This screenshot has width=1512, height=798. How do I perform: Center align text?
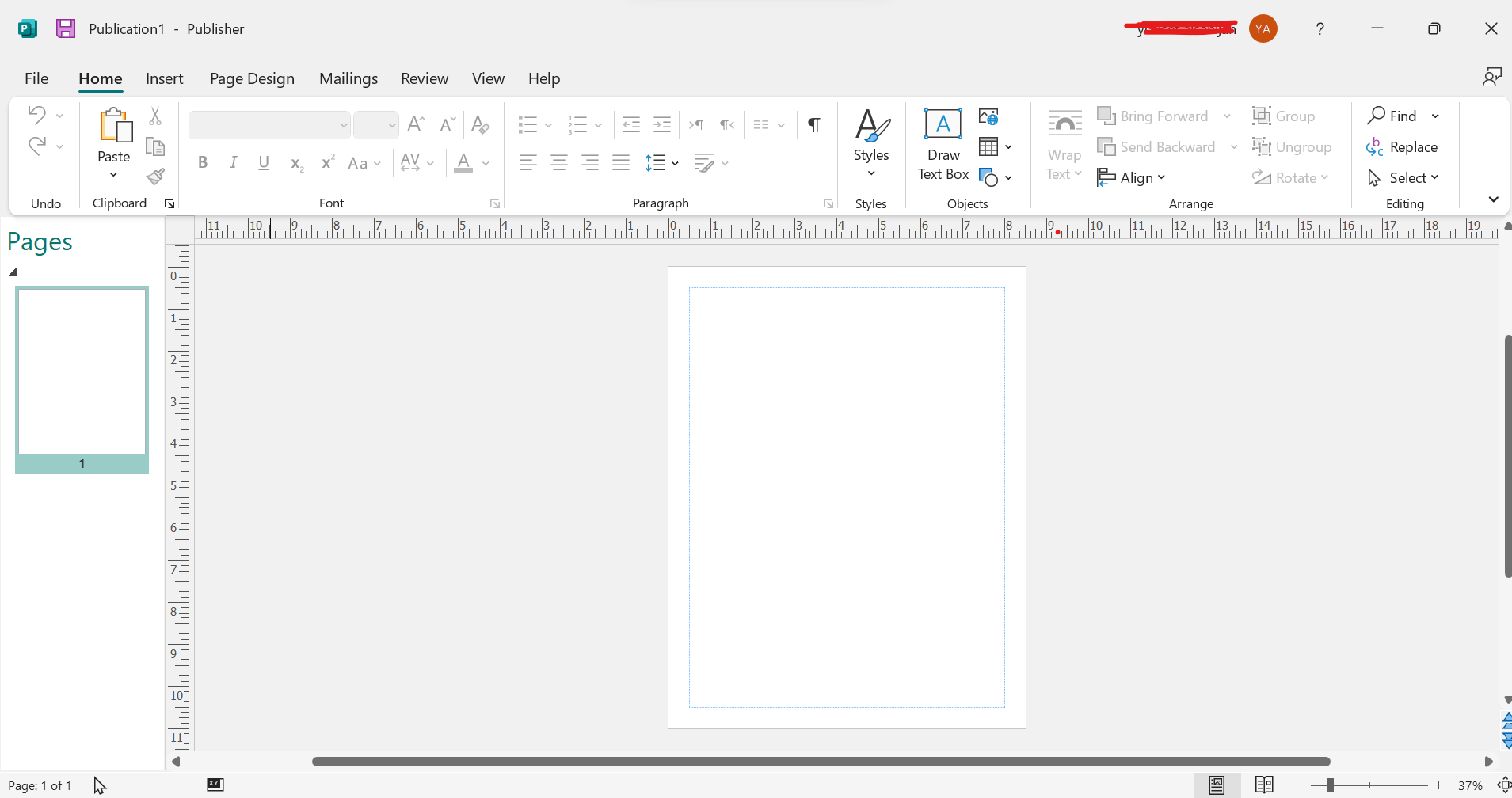559,163
